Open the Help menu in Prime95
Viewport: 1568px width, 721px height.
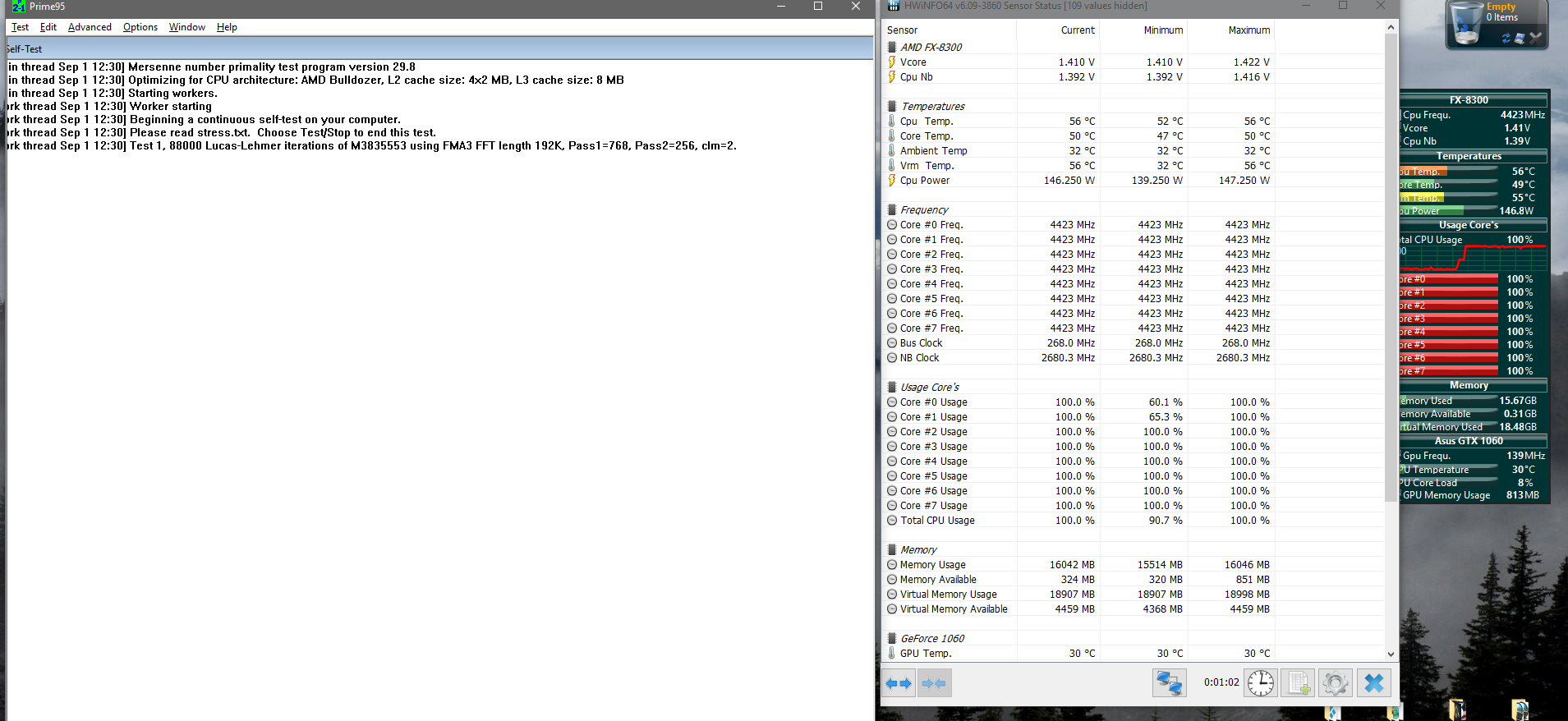227,27
